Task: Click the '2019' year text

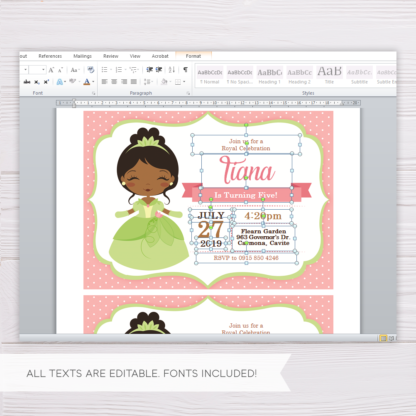Action: click(x=211, y=244)
